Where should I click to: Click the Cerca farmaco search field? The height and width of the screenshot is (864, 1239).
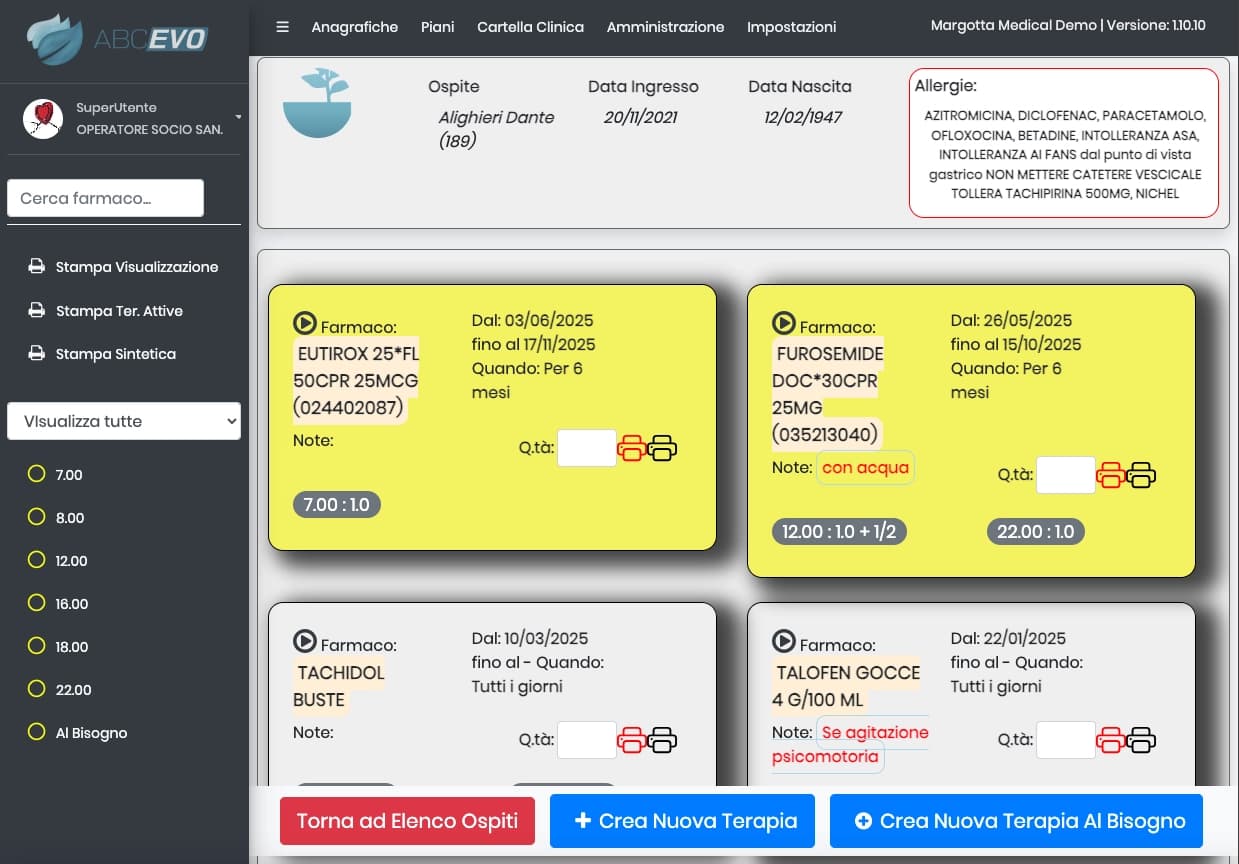(x=105, y=198)
